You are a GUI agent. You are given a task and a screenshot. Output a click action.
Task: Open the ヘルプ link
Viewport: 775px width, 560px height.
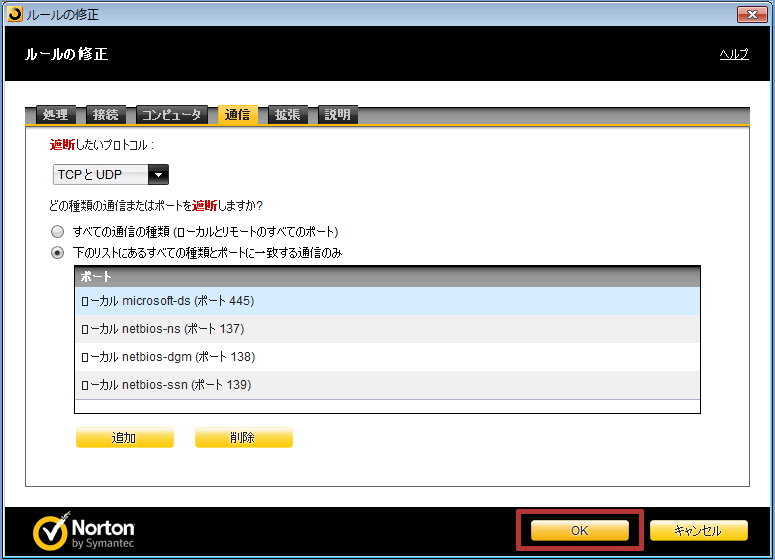(733, 54)
